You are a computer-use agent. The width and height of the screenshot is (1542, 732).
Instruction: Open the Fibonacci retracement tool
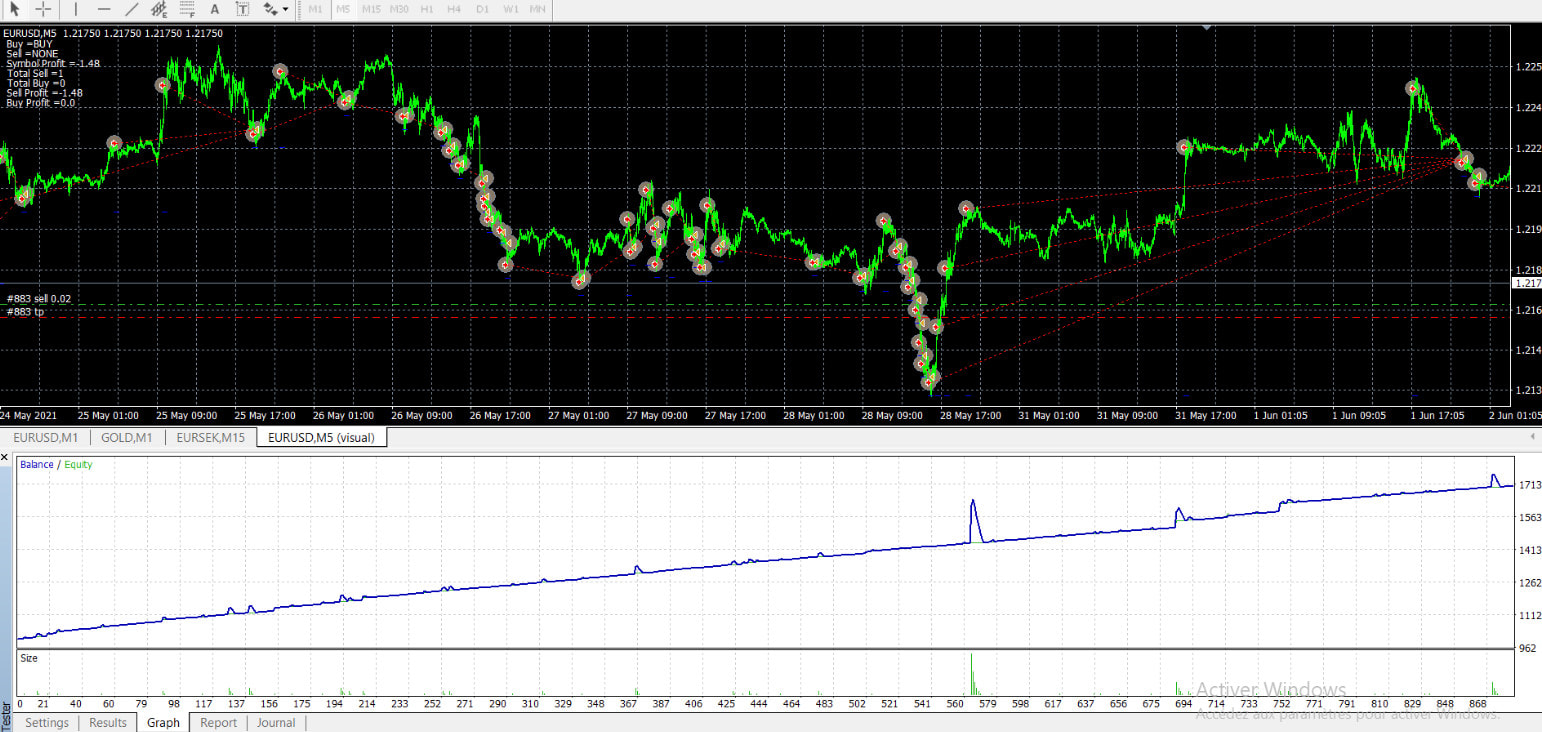(188, 10)
